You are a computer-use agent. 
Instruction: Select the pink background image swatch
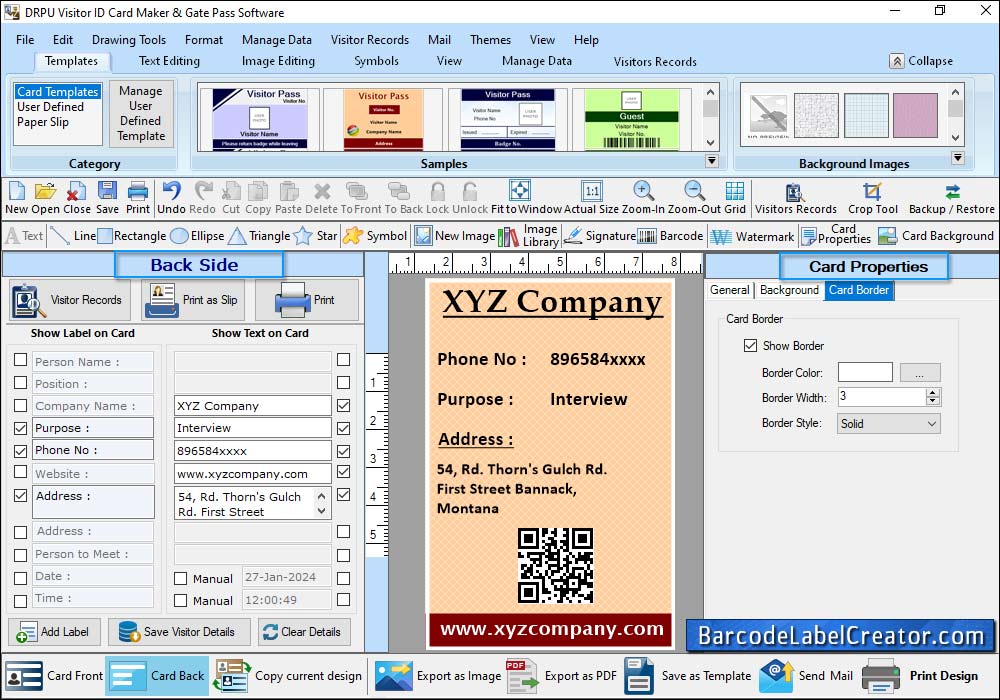click(915, 115)
